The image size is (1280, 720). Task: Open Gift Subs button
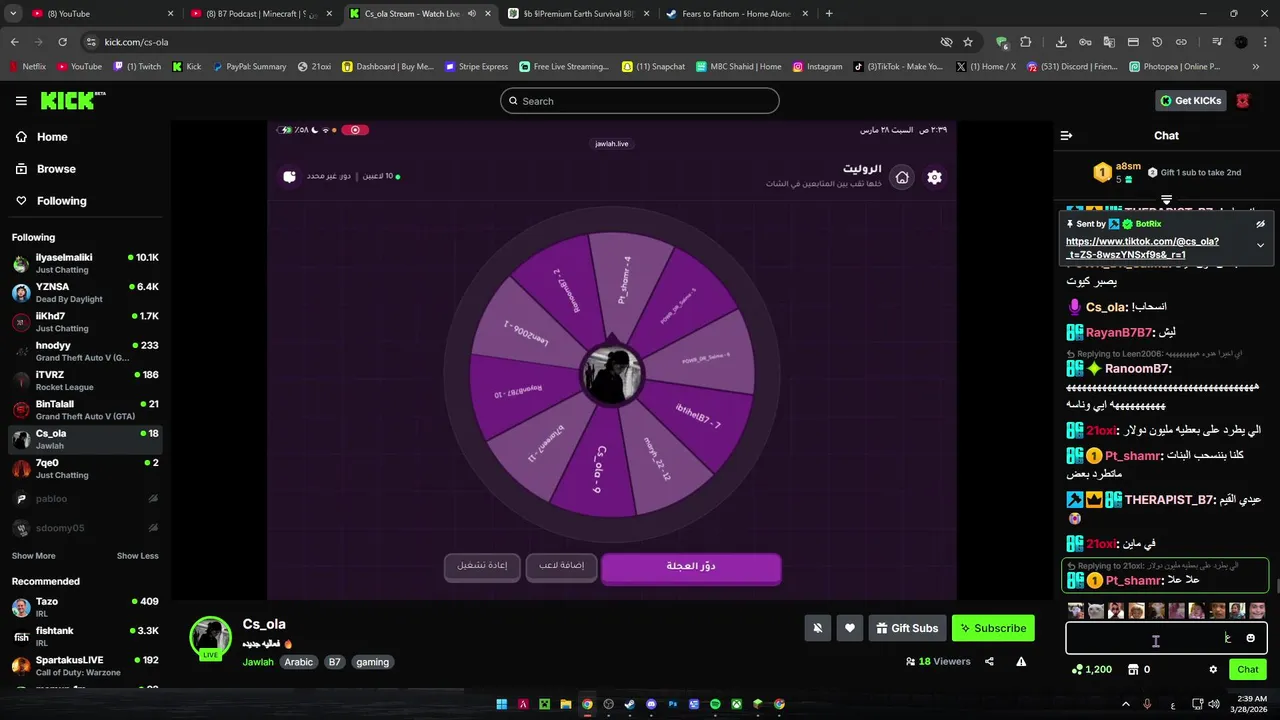tap(907, 628)
